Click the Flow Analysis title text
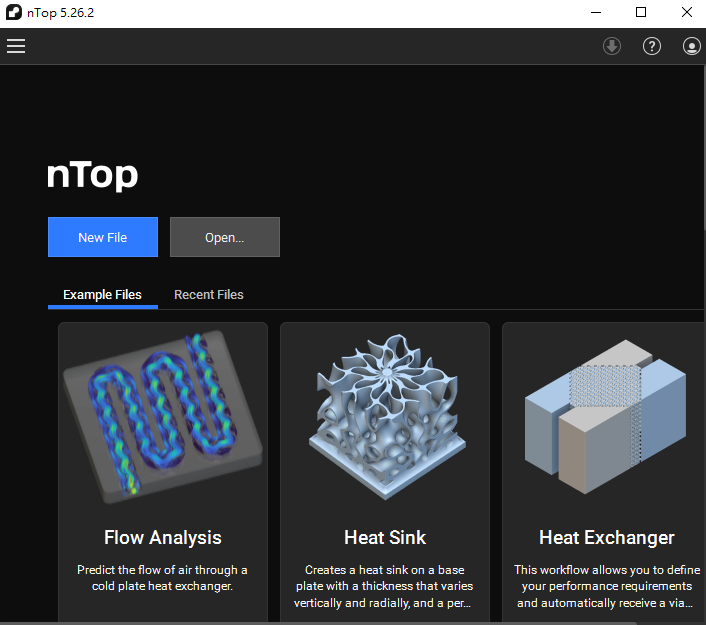 click(163, 537)
